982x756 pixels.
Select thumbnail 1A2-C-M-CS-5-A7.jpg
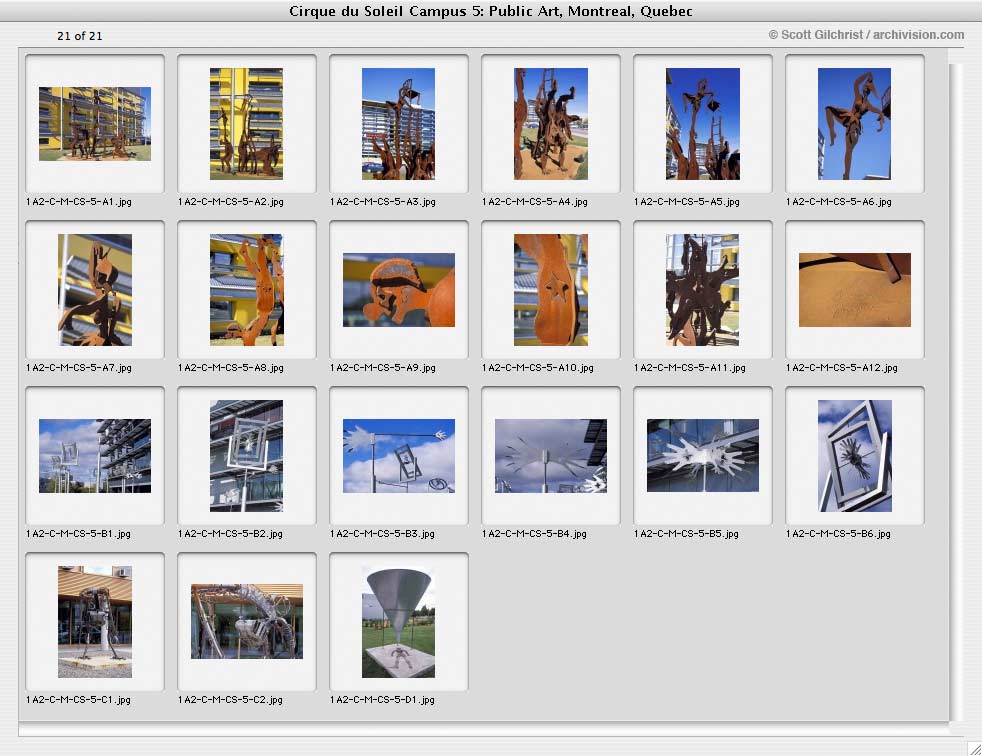point(95,290)
